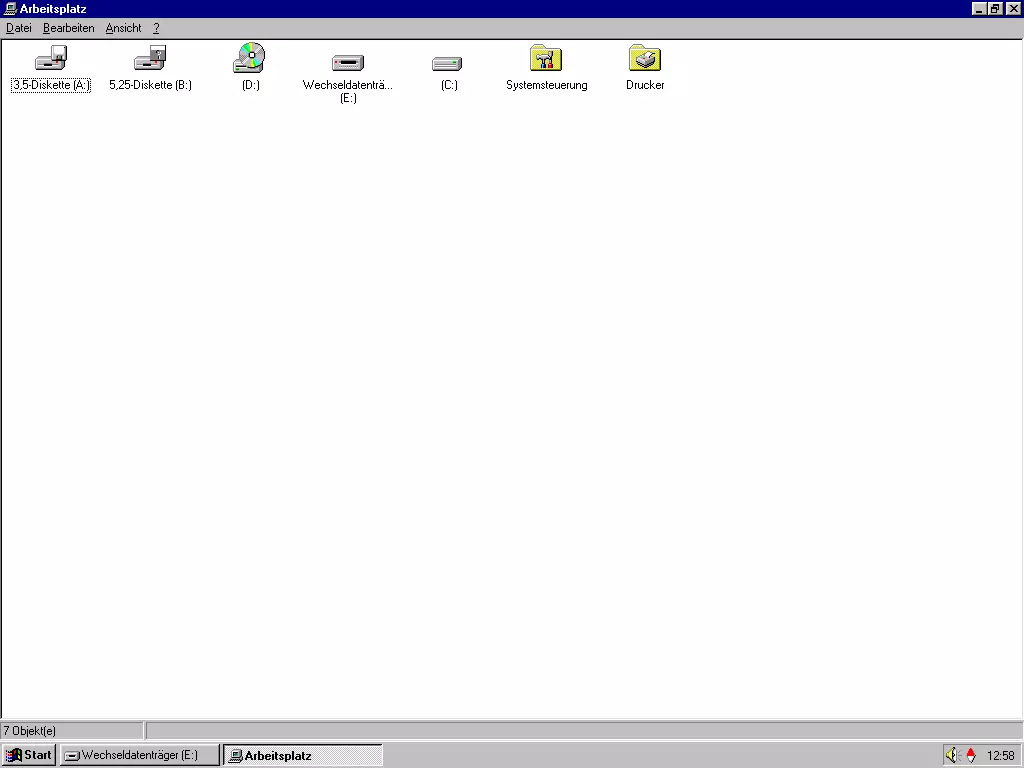Open the ? help menu
This screenshot has height=768, width=1024.
coord(156,28)
